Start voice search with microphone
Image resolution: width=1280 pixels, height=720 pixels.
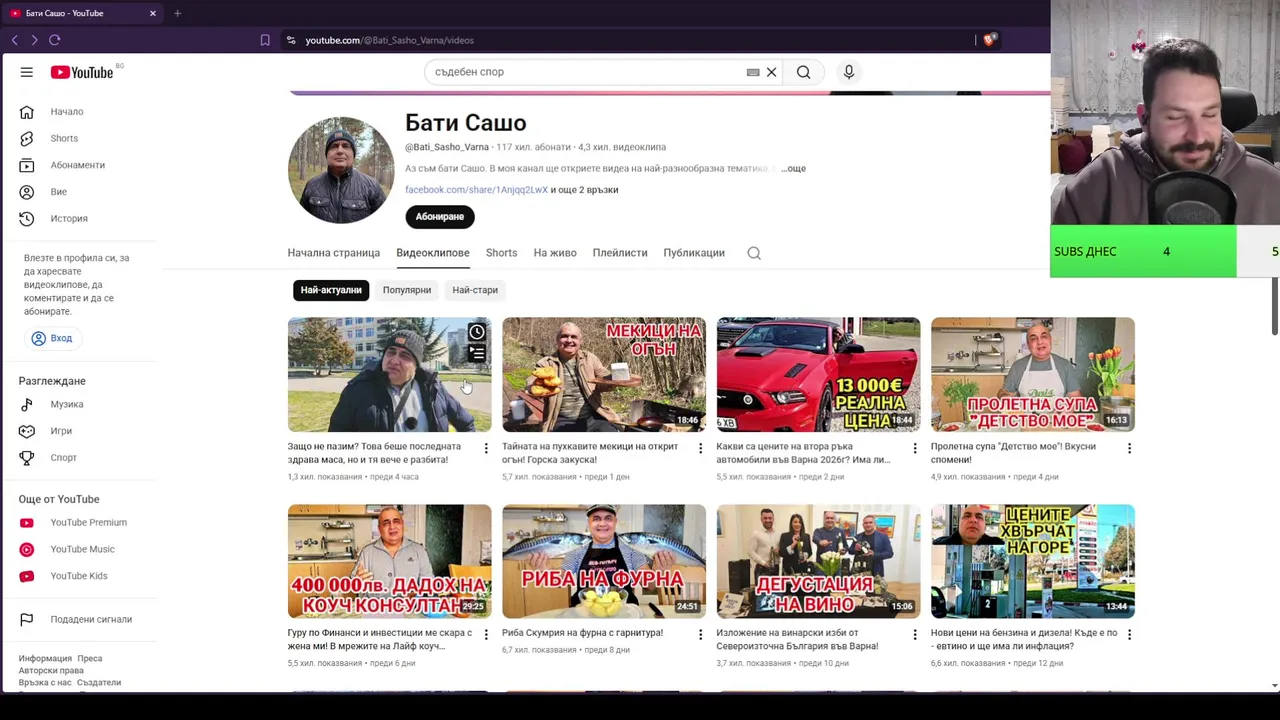849,72
